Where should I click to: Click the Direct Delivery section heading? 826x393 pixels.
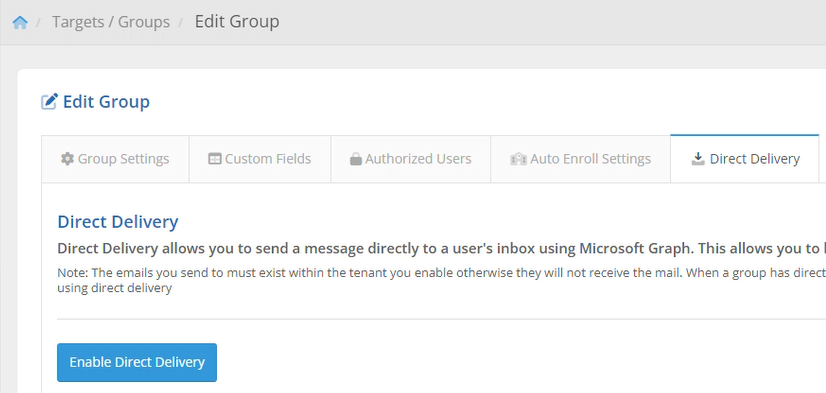(x=117, y=222)
